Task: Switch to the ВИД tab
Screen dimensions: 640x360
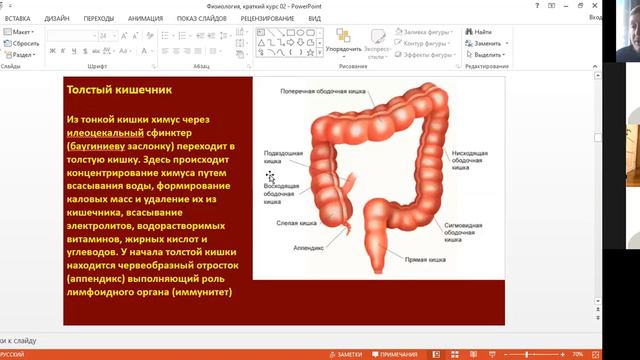Action: (x=315, y=18)
